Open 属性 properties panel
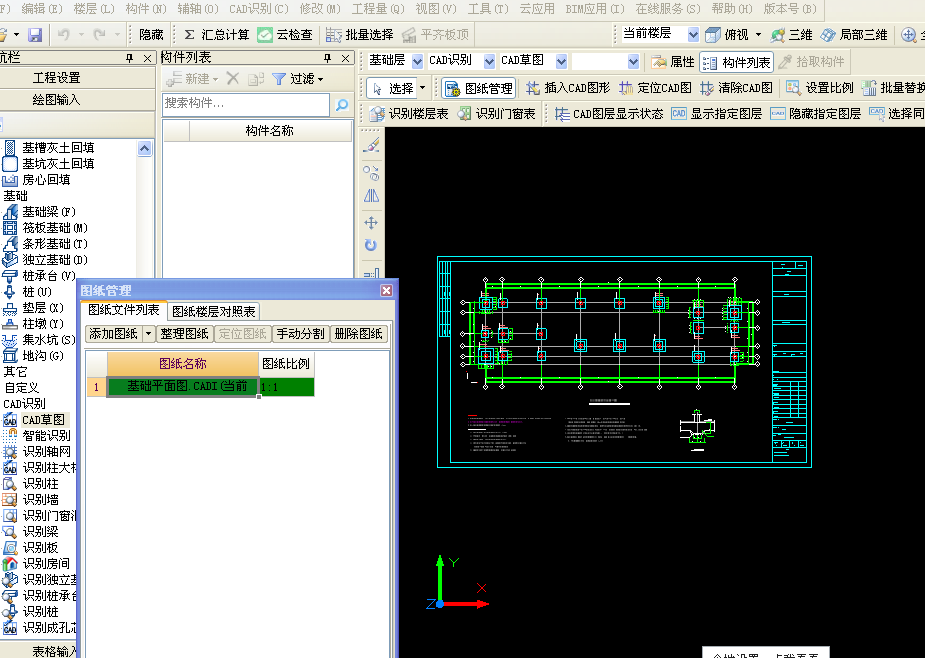This screenshot has height=658, width=925. 673,62
